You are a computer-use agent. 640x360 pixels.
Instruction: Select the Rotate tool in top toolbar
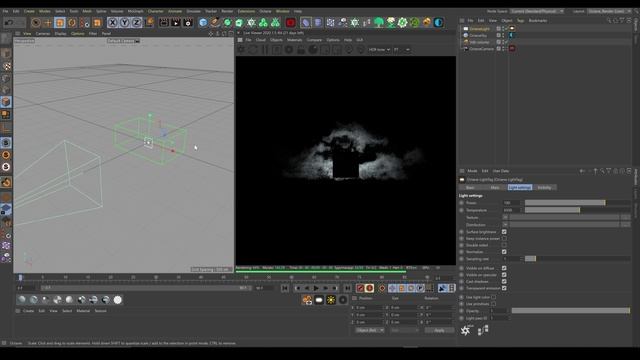coord(72,22)
